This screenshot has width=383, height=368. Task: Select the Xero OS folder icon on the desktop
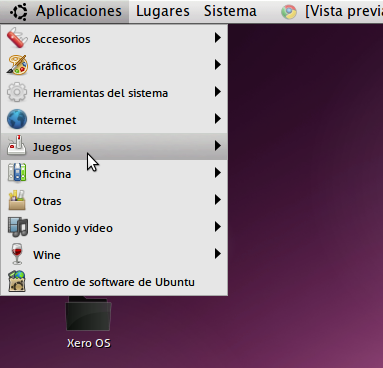pos(88,313)
